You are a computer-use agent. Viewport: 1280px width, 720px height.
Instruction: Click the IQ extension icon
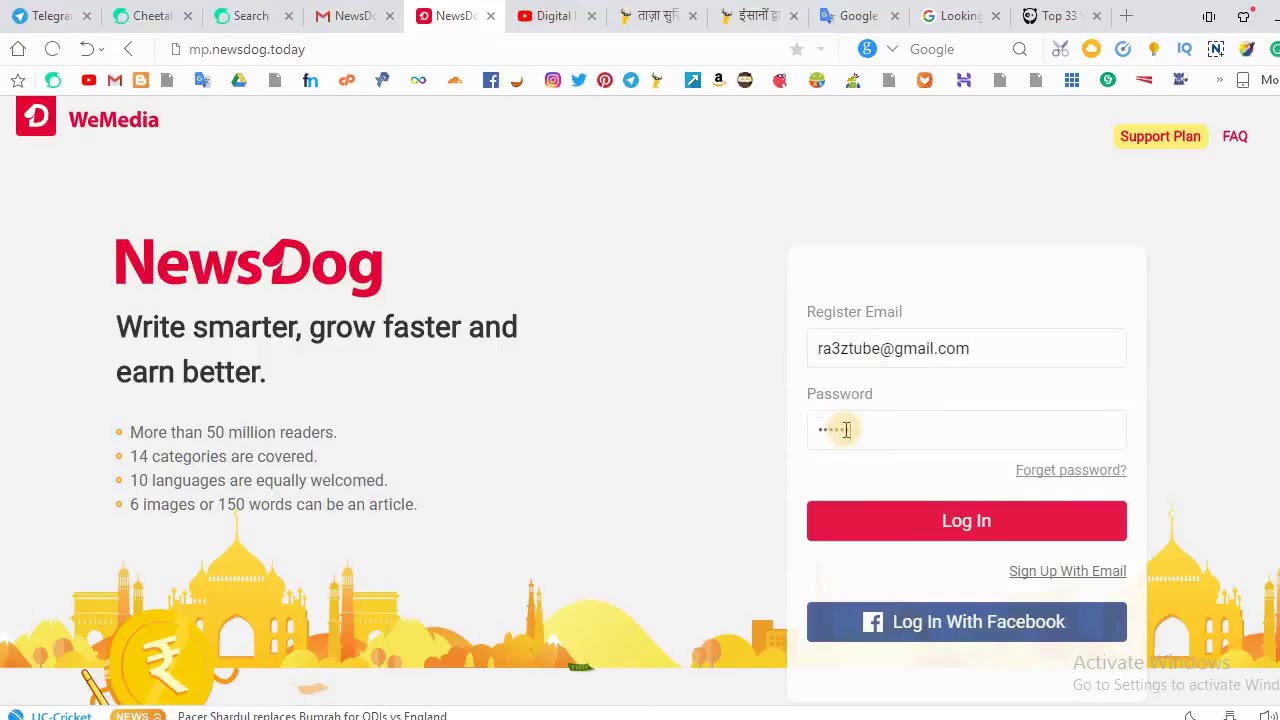[1185, 49]
